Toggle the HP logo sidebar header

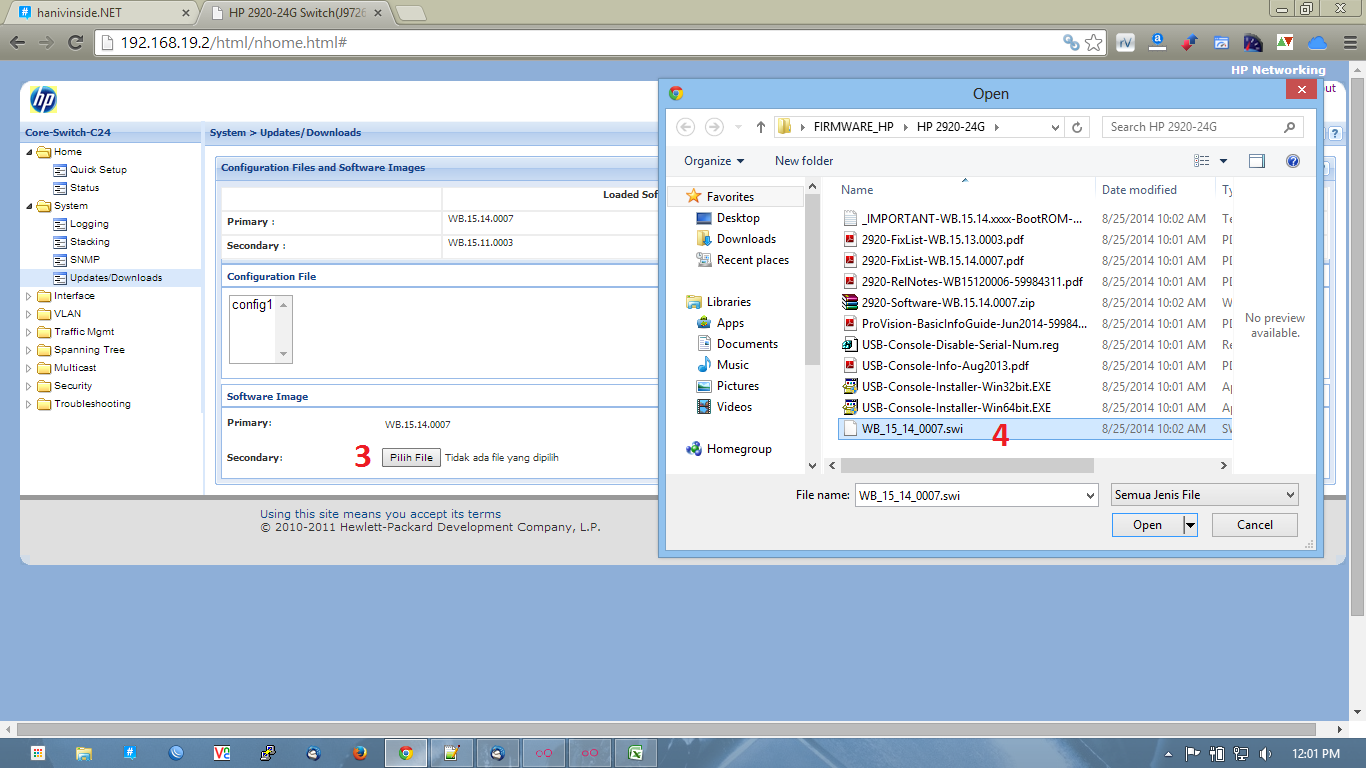[42, 100]
